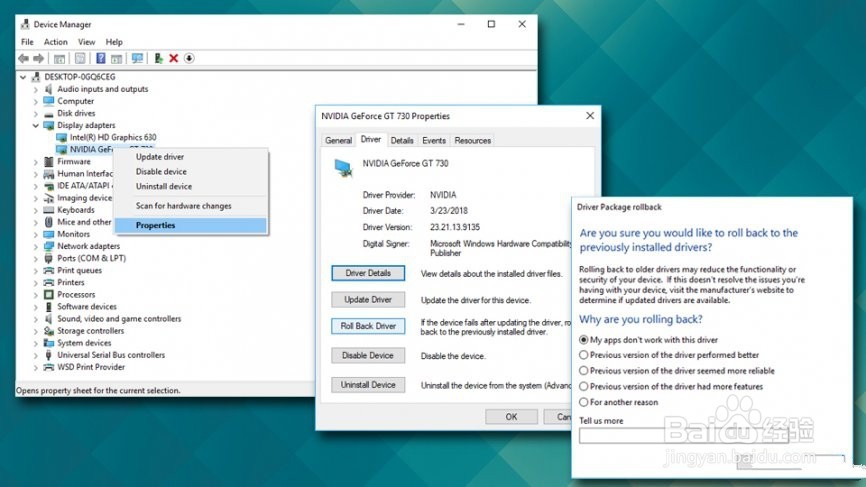Screen dimensions: 866x487
Task: Click the Forward arrow in Device Manager toolbar
Action: (x=39, y=58)
